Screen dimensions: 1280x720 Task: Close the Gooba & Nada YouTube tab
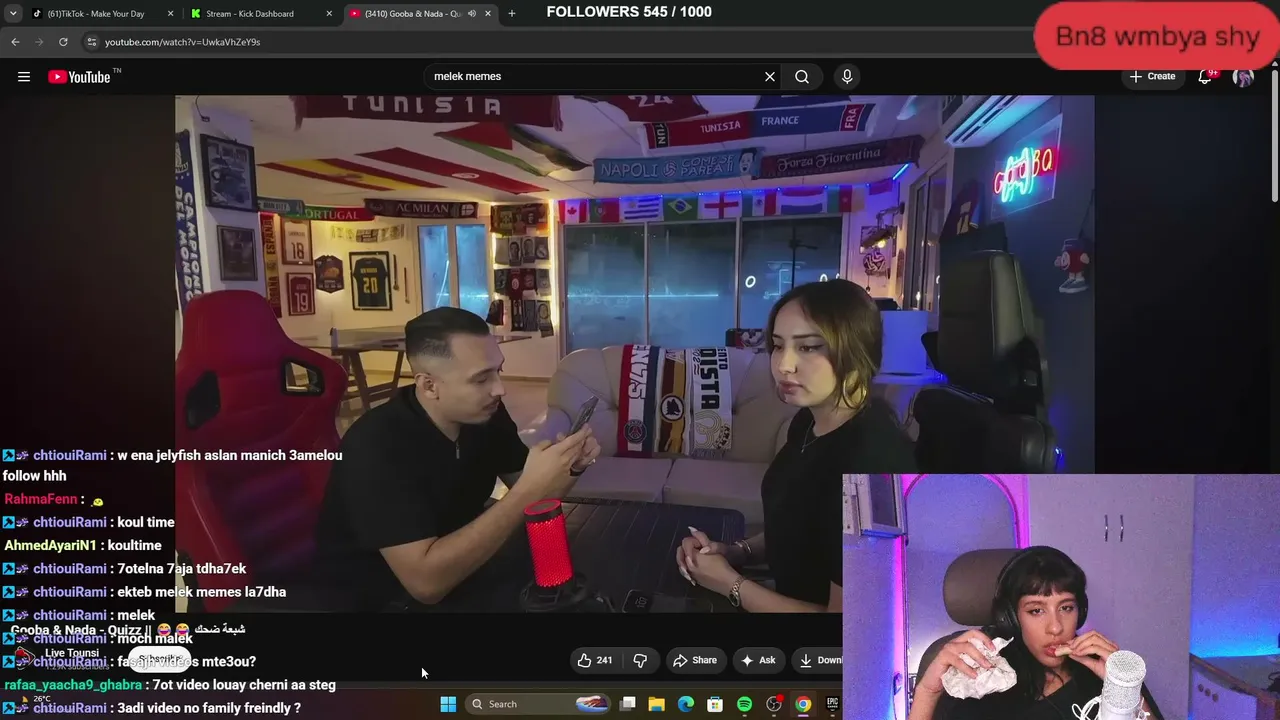tap(489, 14)
